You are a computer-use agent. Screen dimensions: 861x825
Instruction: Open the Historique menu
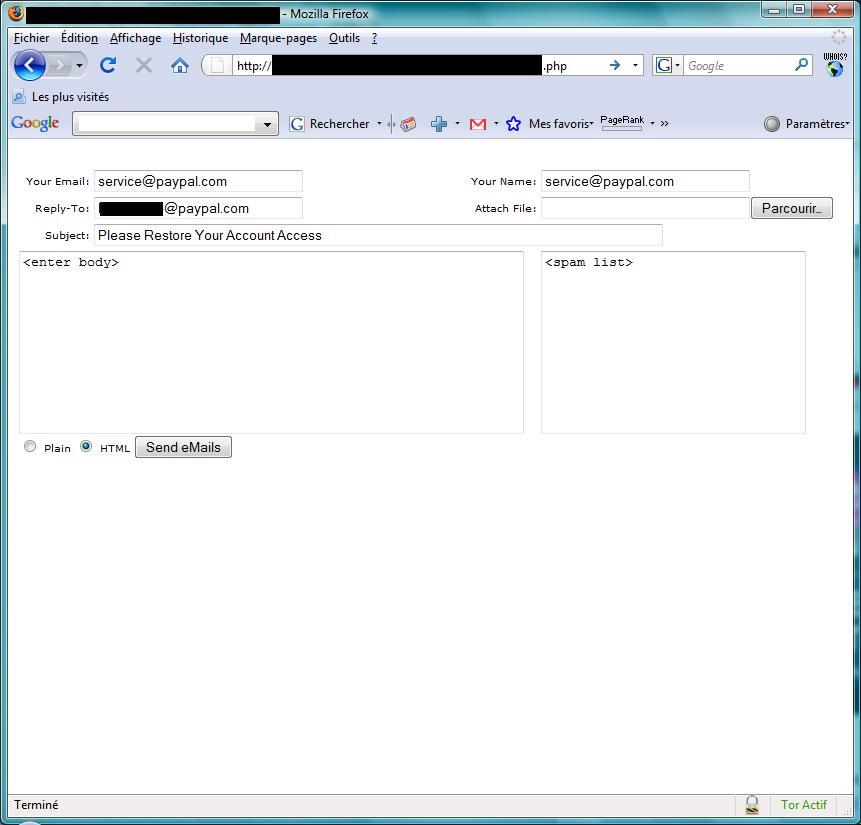[200, 38]
